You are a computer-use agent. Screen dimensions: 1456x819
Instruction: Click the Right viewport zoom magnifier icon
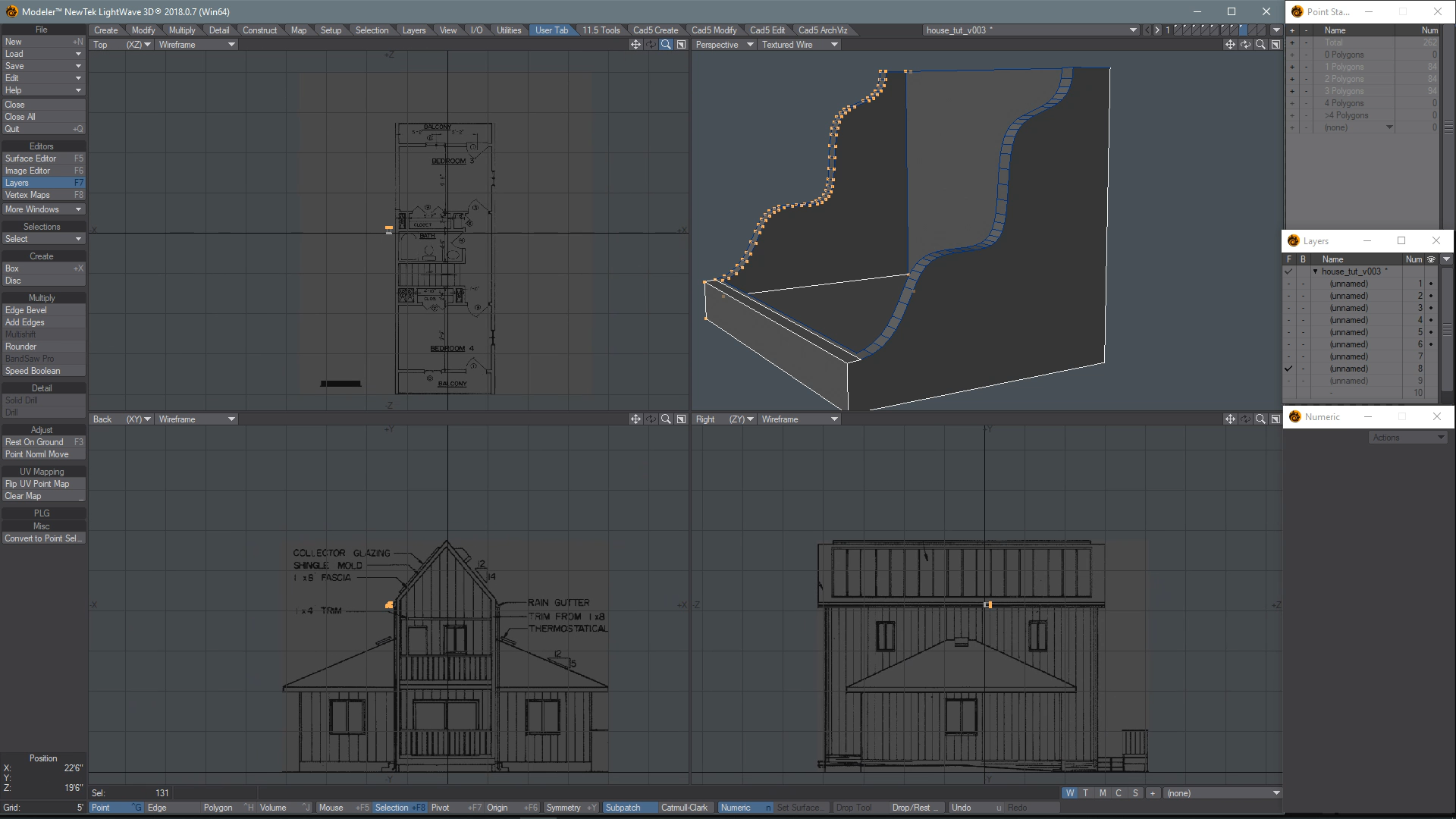1260,419
